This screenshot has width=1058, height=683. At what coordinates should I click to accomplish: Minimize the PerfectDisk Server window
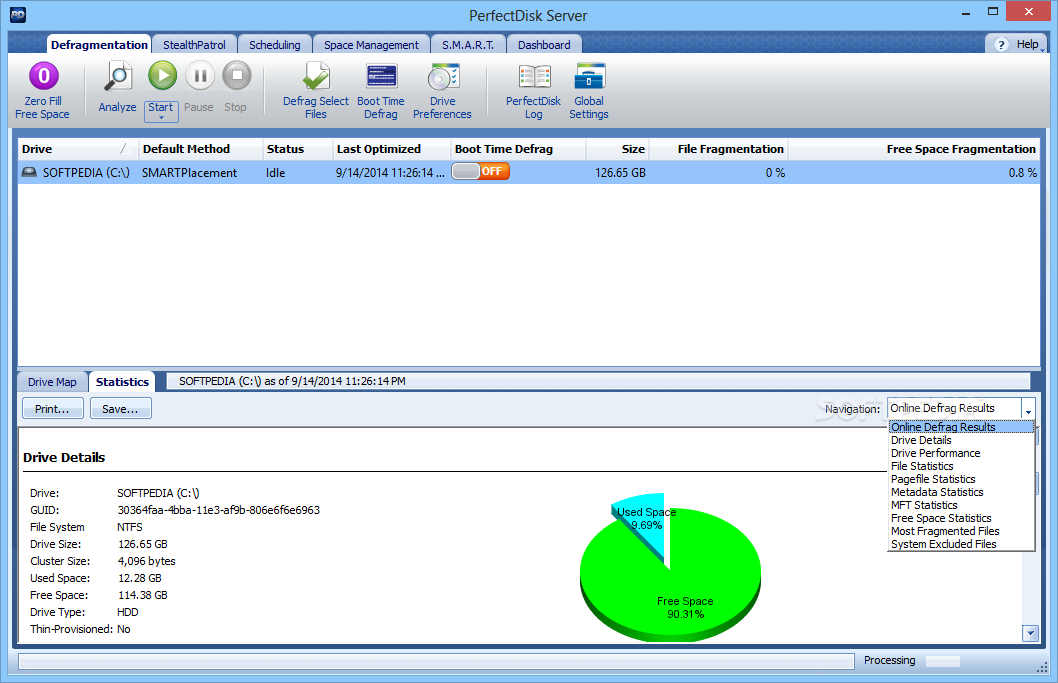966,12
